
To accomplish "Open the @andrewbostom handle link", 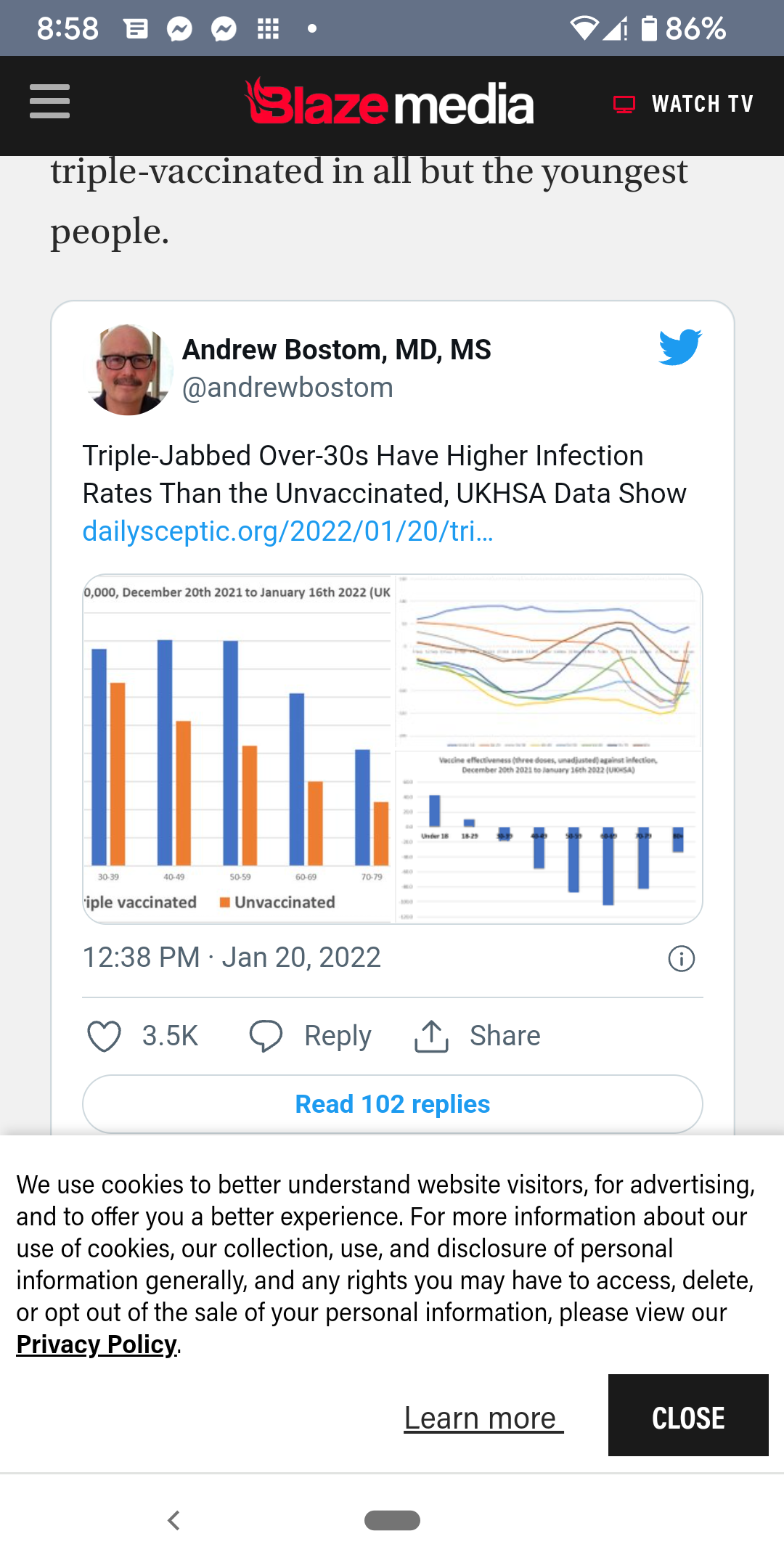I will pos(287,388).
